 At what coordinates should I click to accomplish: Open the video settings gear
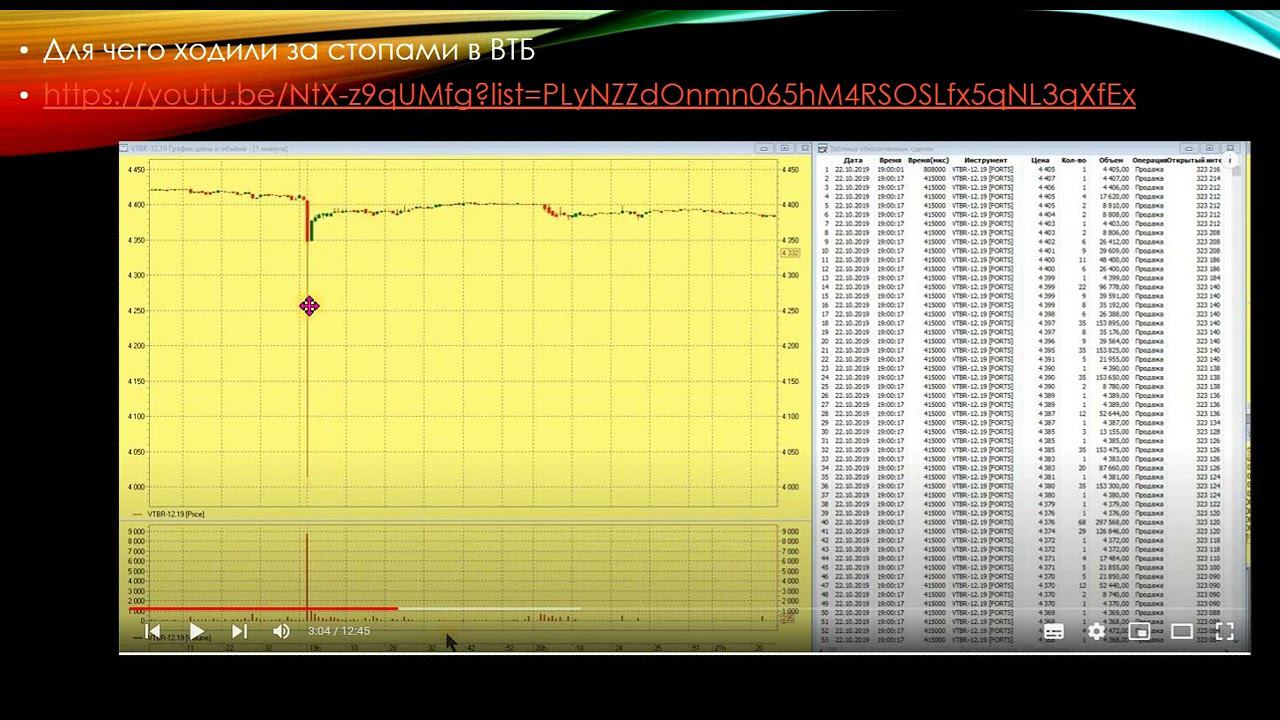[x=1096, y=631]
